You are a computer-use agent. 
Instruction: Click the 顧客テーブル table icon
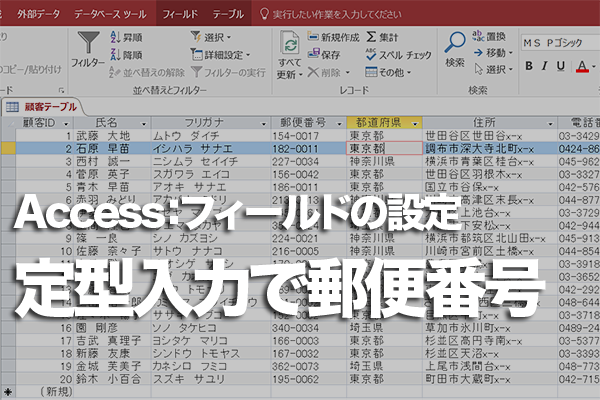pyautogui.click(x=12, y=107)
